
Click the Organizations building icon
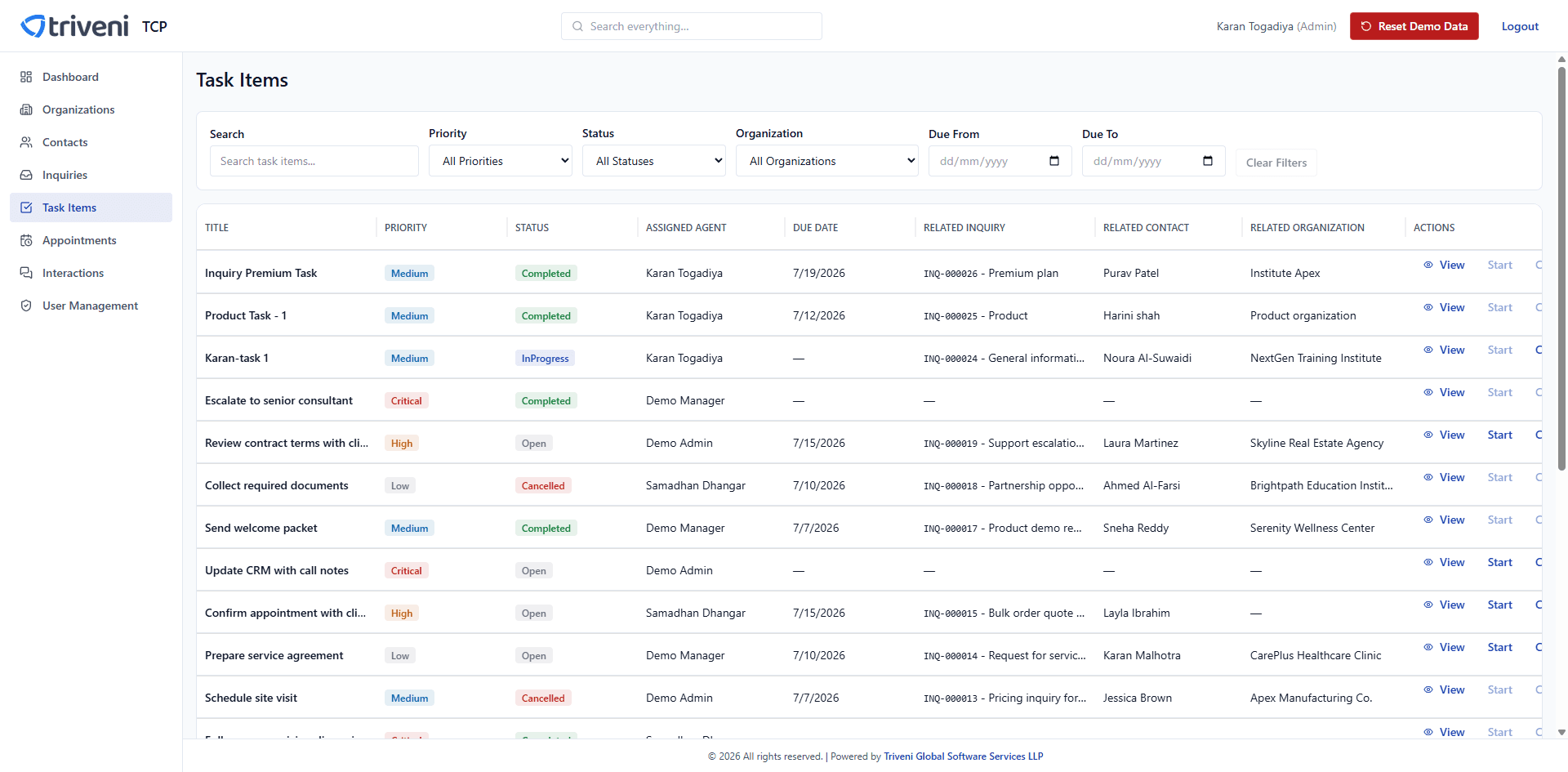point(26,109)
